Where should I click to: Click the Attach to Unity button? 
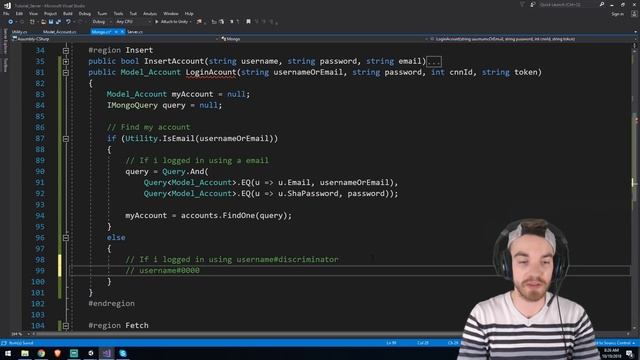171,22
